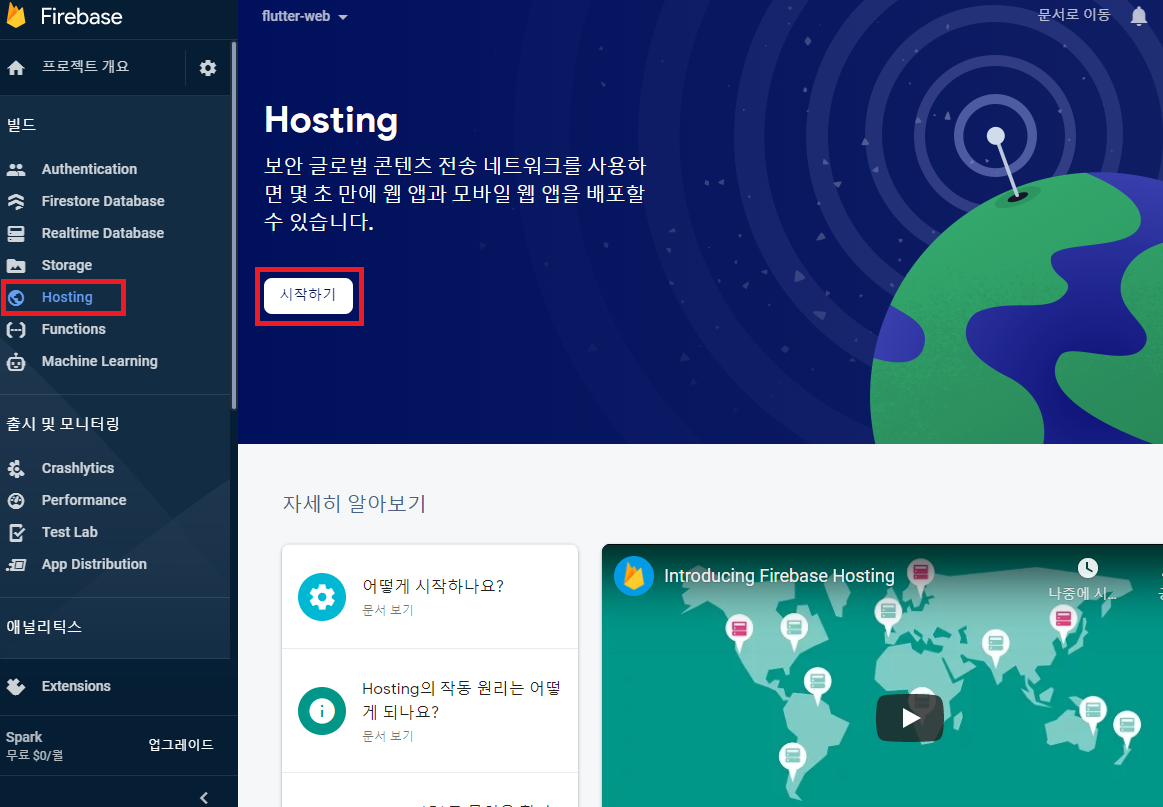Click the Machine Learning robot icon
1163x807 pixels.
click(x=16, y=362)
